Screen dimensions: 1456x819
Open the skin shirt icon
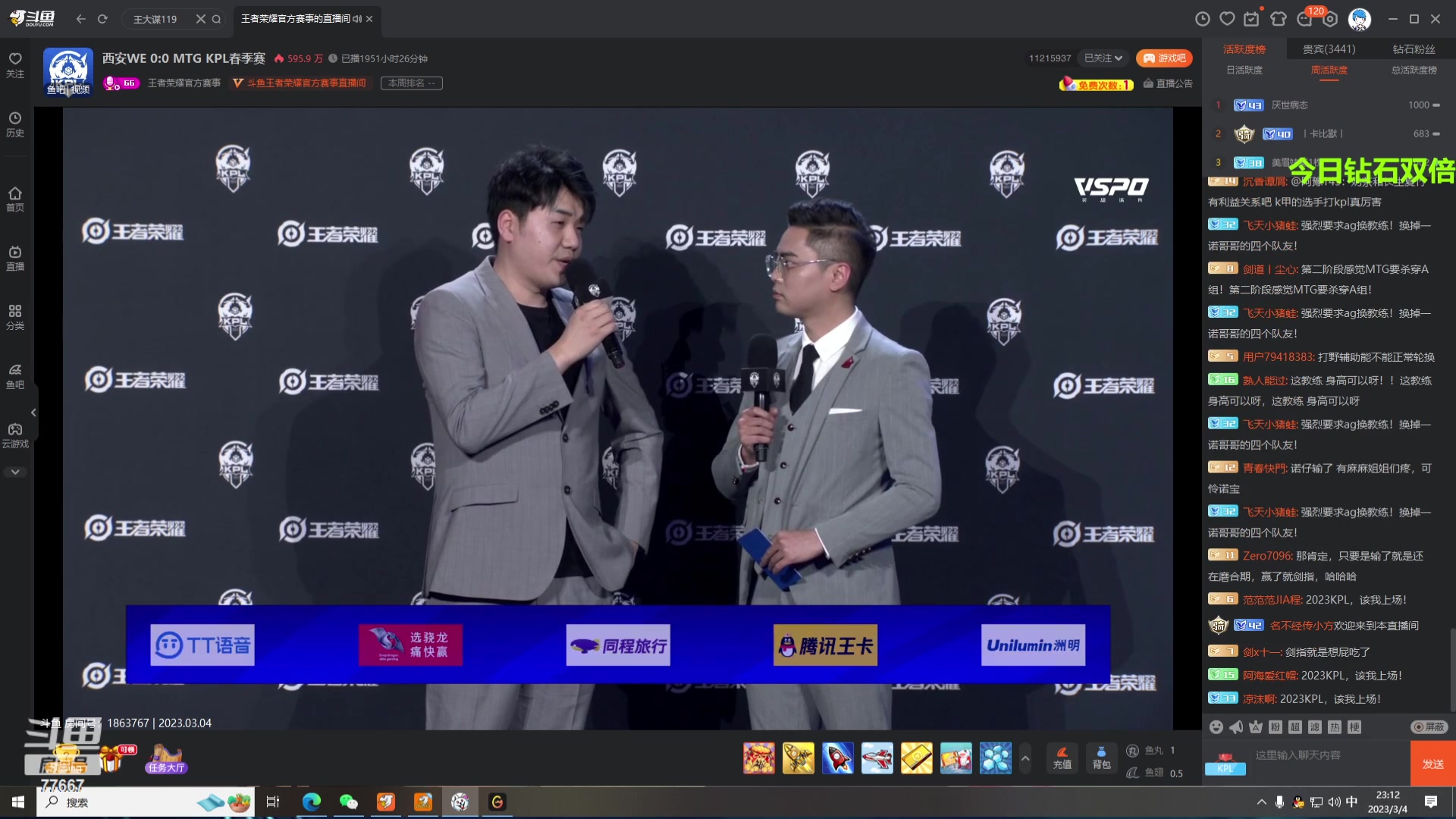1279,19
